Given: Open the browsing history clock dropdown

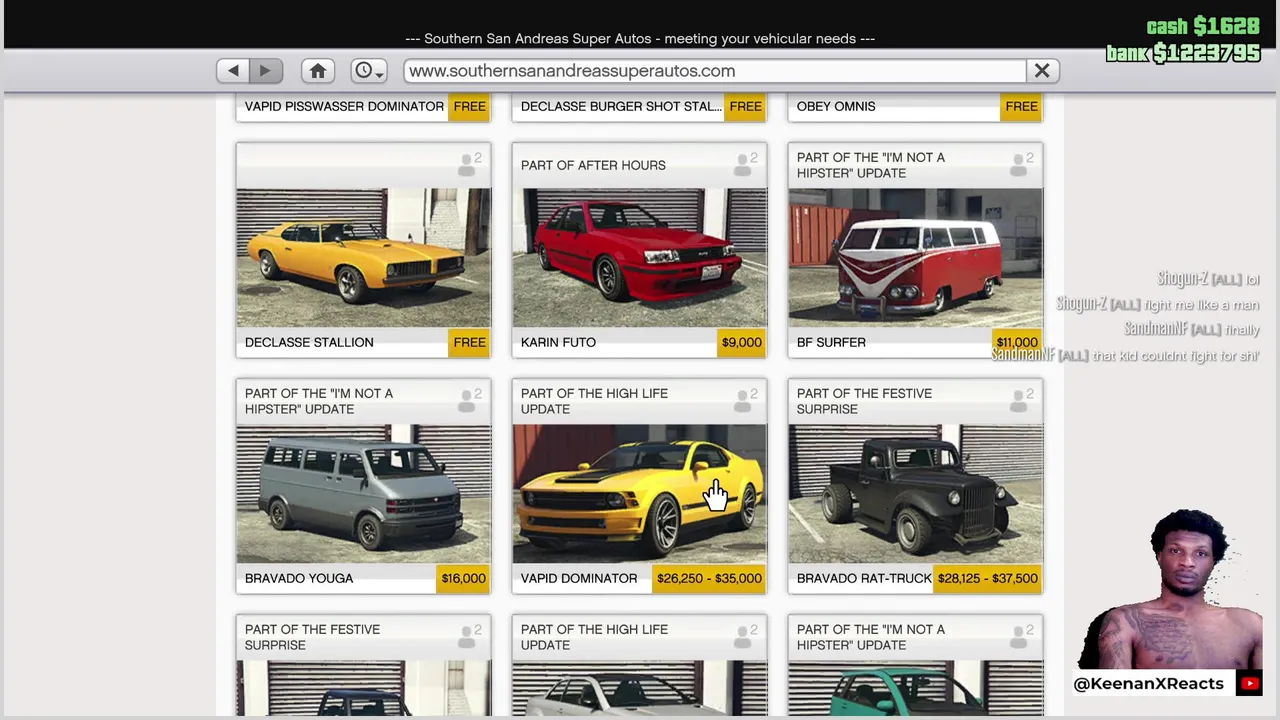Looking at the screenshot, I should 369,71.
